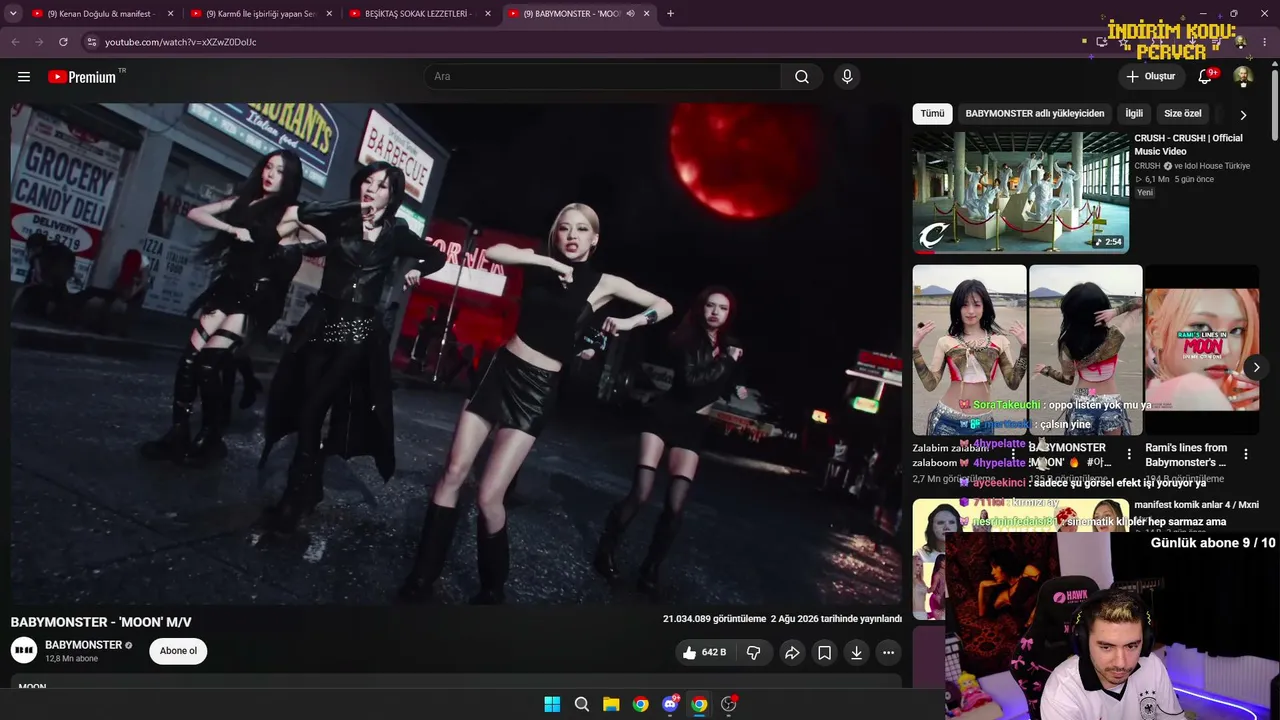The image size is (1280, 720).
Task: Go to YouTube Premium home logo
Action: point(82,77)
